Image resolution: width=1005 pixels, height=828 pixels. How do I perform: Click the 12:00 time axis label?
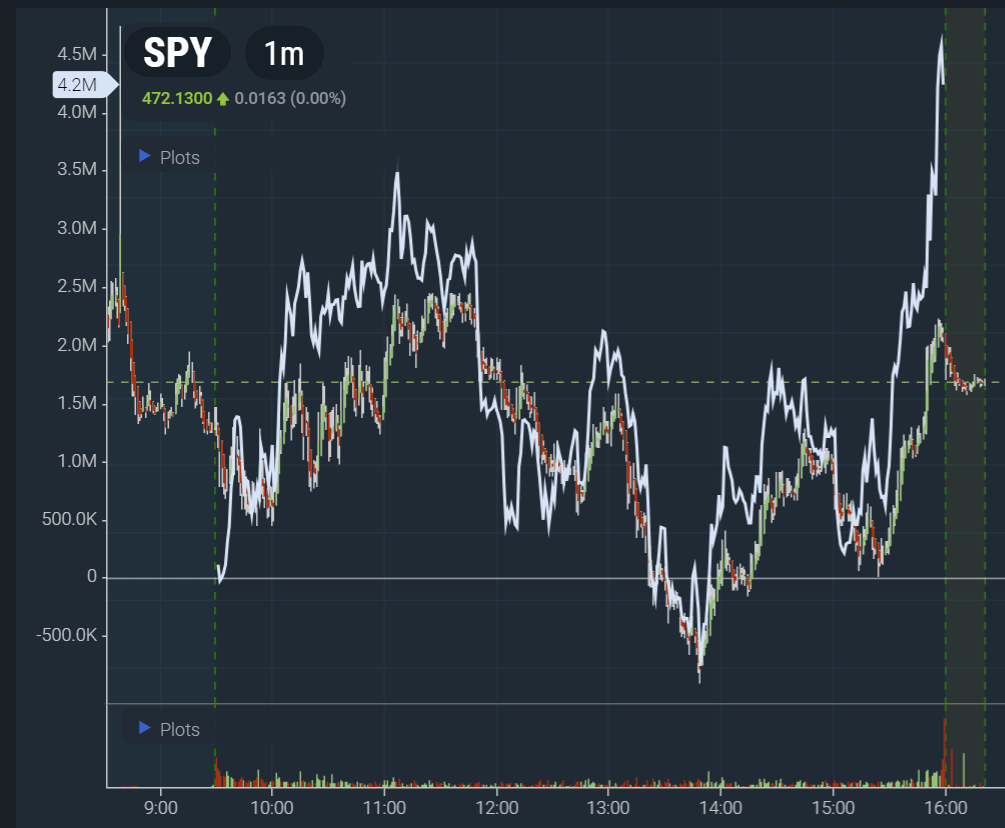(497, 807)
